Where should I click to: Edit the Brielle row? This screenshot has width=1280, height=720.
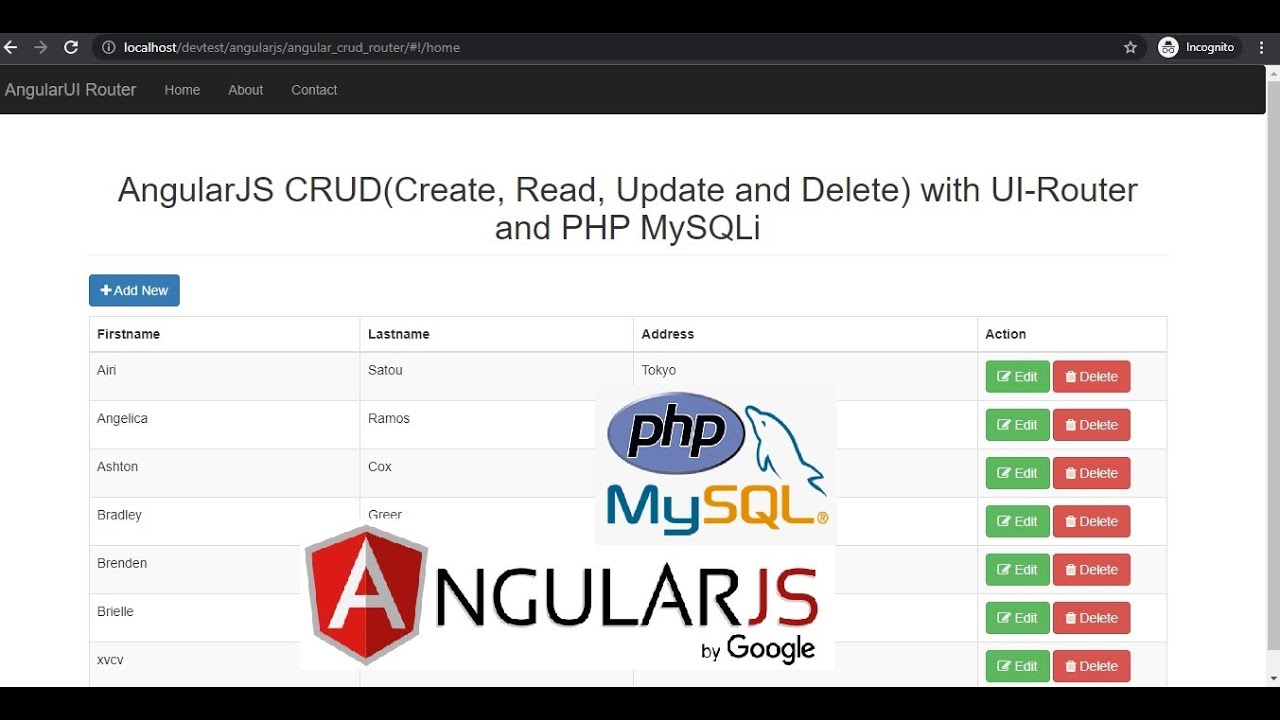click(x=1017, y=618)
